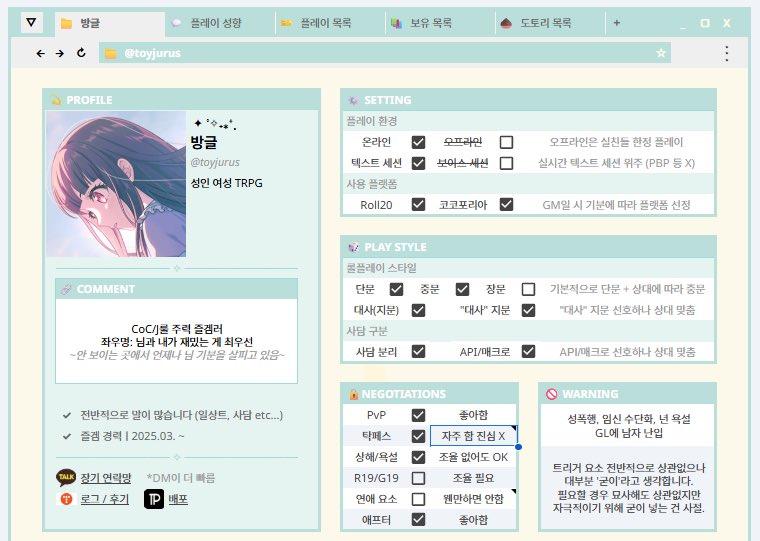760x541 pixels.
Task: Click the note GM일 시 기분에 따라 플랫폼 선정
Action: tap(616, 205)
